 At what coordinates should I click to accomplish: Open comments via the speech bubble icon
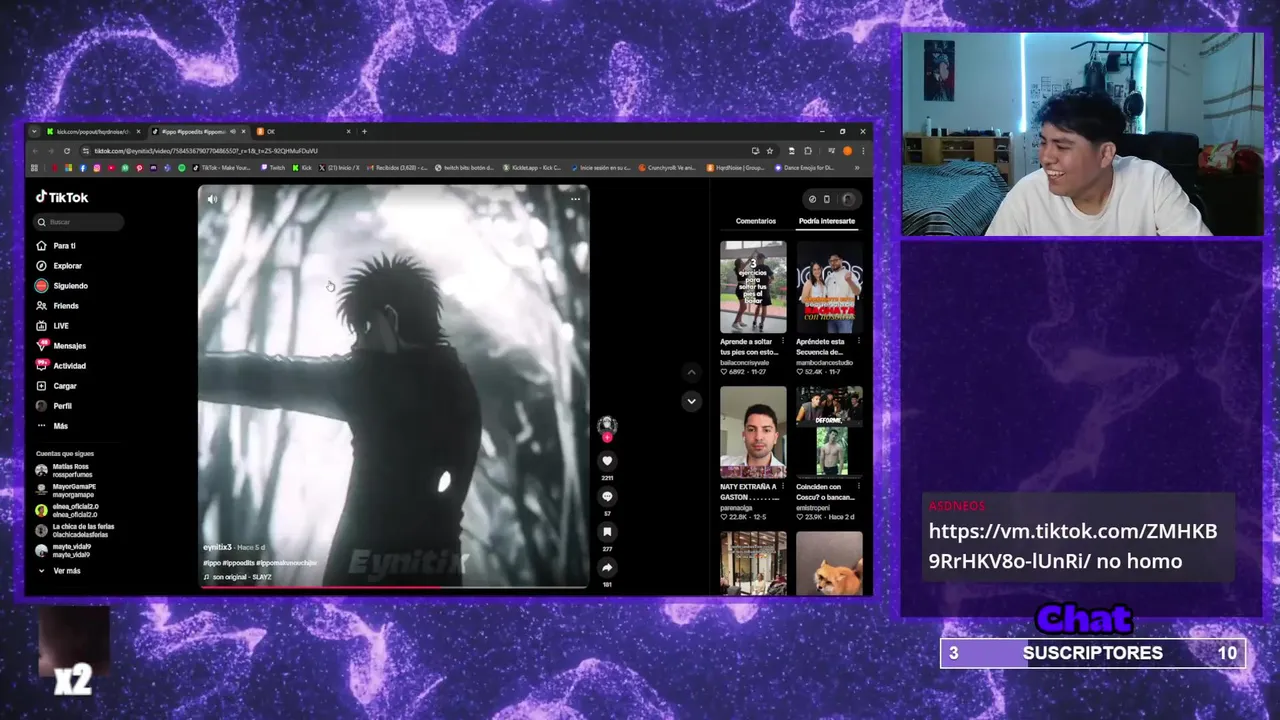pyautogui.click(x=607, y=497)
